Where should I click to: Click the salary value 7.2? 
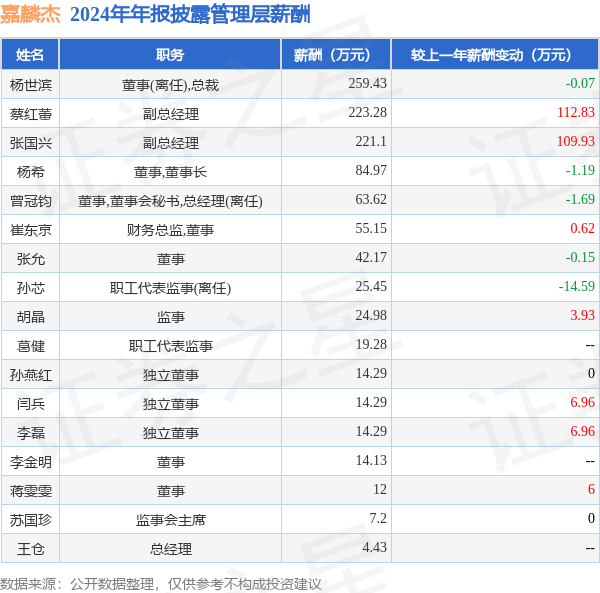378,518
